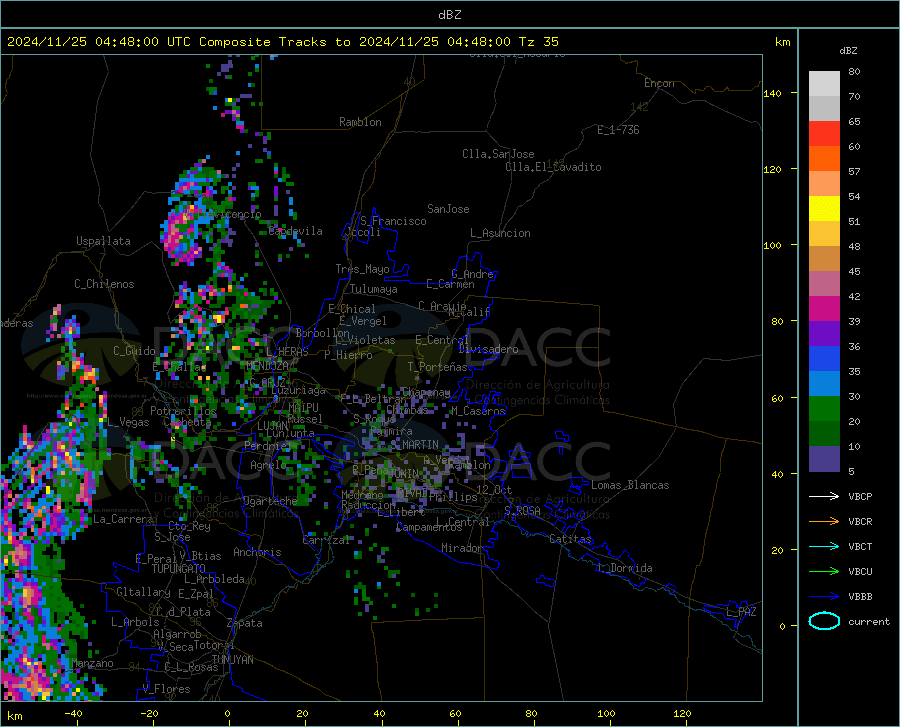Image resolution: width=900 pixels, height=727 pixels.
Task: Click the cyan VBCT arrow legend icon
Action: [824, 546]
